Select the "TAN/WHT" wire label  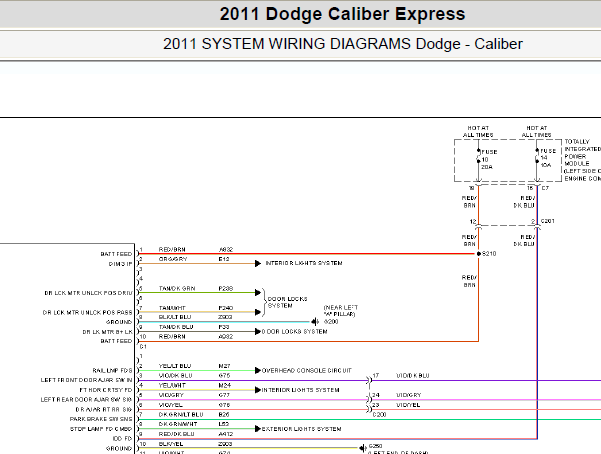[172, 308]
